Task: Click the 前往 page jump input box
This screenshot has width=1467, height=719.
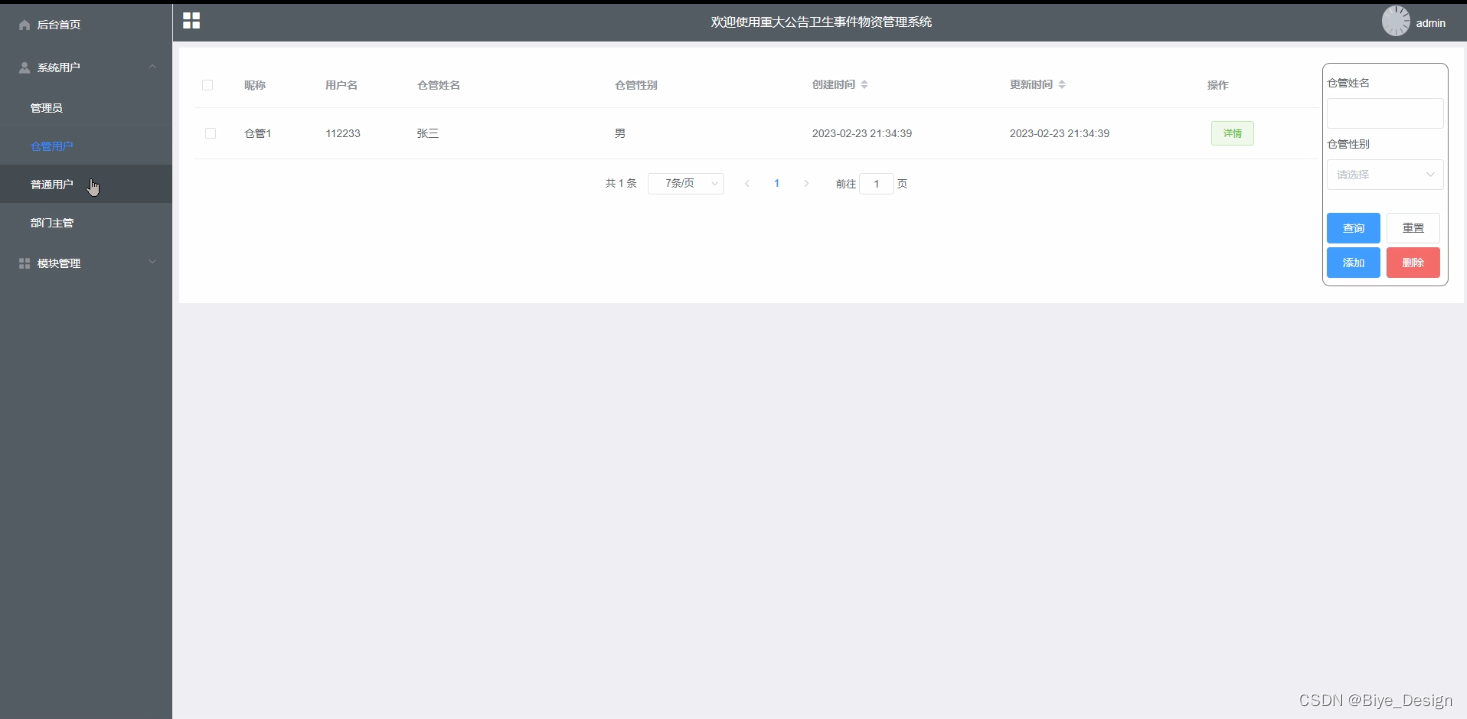Action: tap(877, 184)
